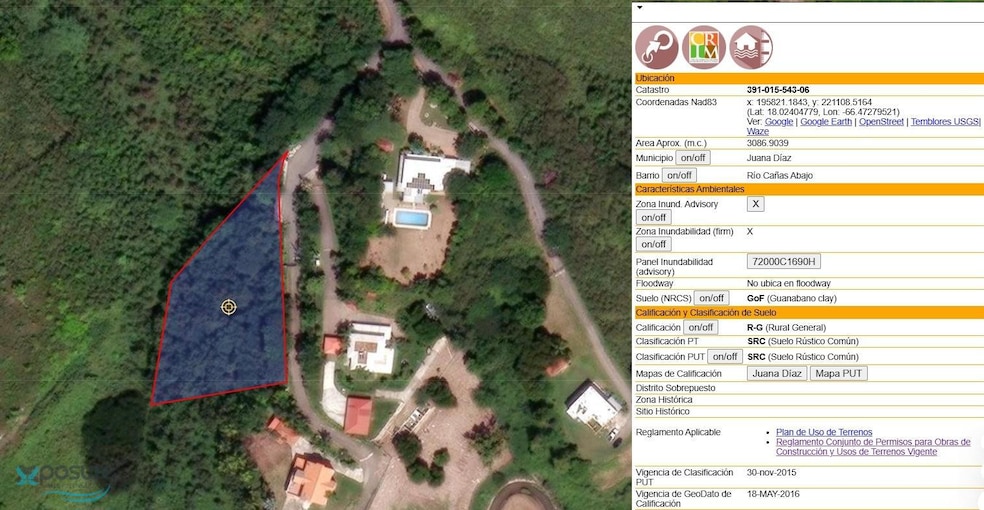Click the flood house icon
This screenshot has width=984, height=510.
(x=750, y=47)
